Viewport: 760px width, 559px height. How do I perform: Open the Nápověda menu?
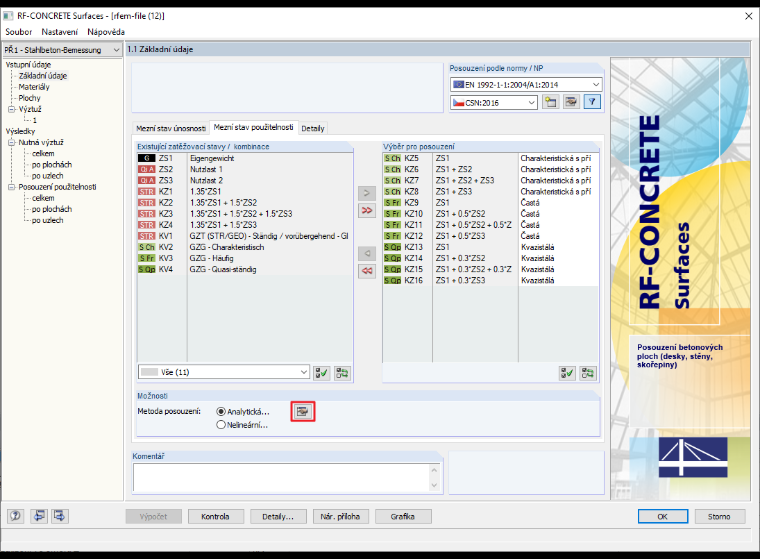point(106,32)
